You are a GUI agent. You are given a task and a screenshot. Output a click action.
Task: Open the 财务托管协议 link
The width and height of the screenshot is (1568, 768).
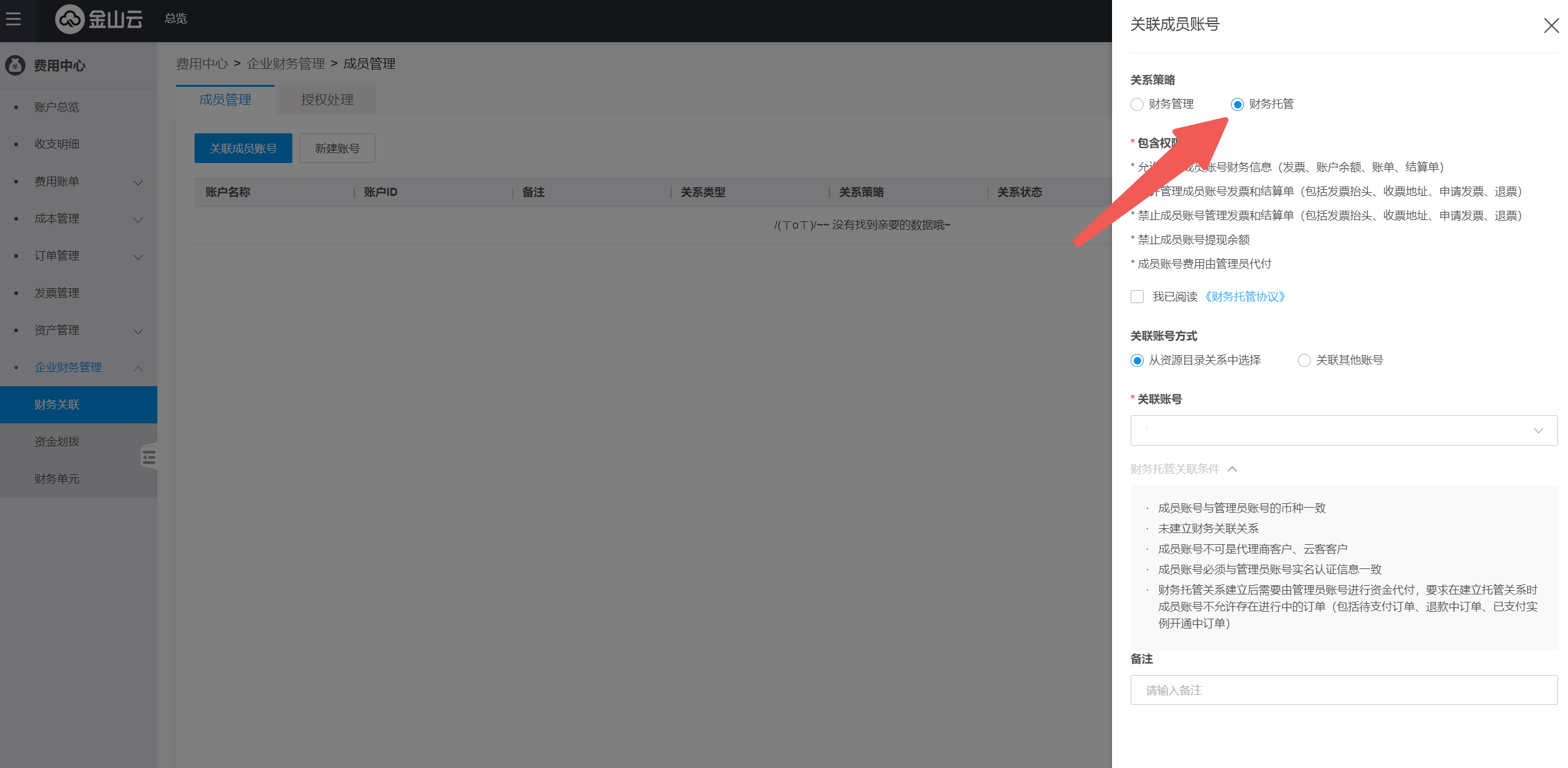point(1245,297)
